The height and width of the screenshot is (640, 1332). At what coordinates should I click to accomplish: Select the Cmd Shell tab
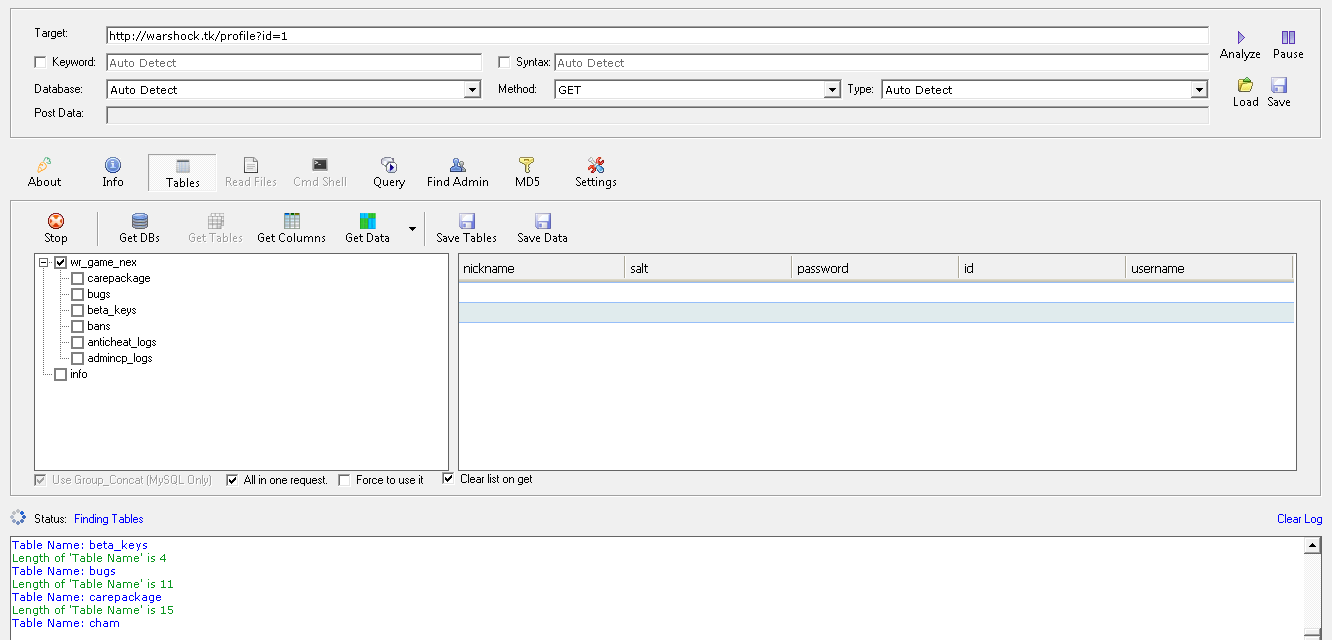pyautogui.click(x=320, y=172)
